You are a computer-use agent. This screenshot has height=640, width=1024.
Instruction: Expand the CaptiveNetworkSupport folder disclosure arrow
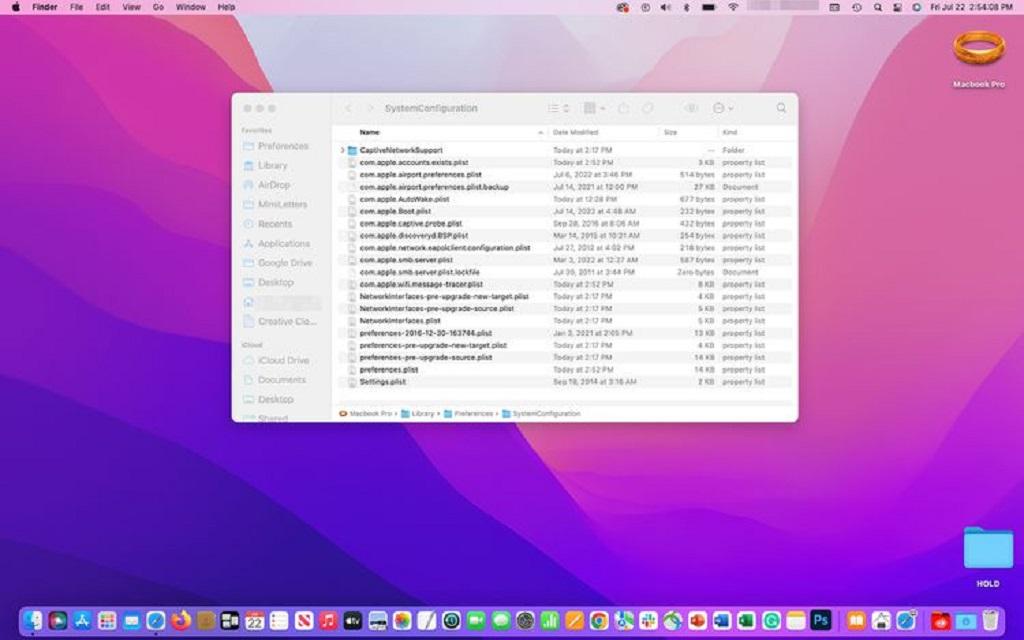coord(342,150)
